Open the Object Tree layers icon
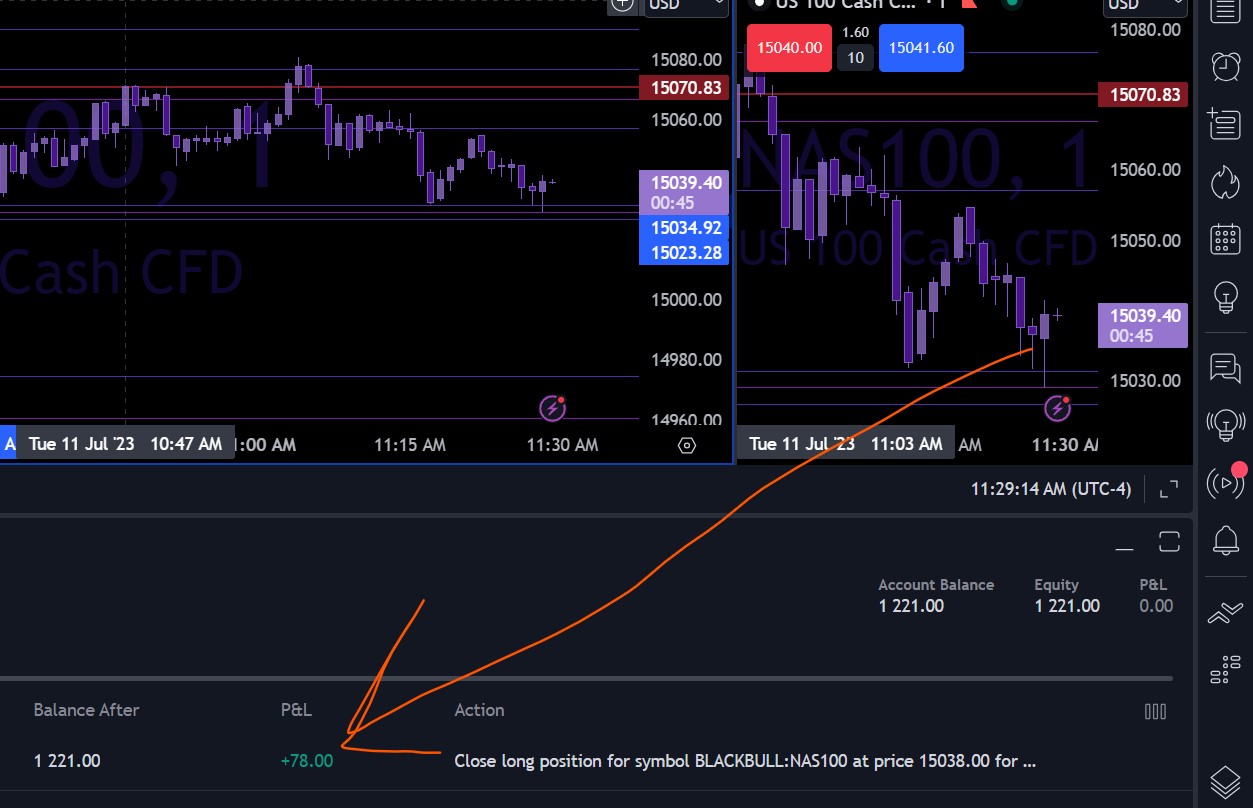 pos(1225,781)
